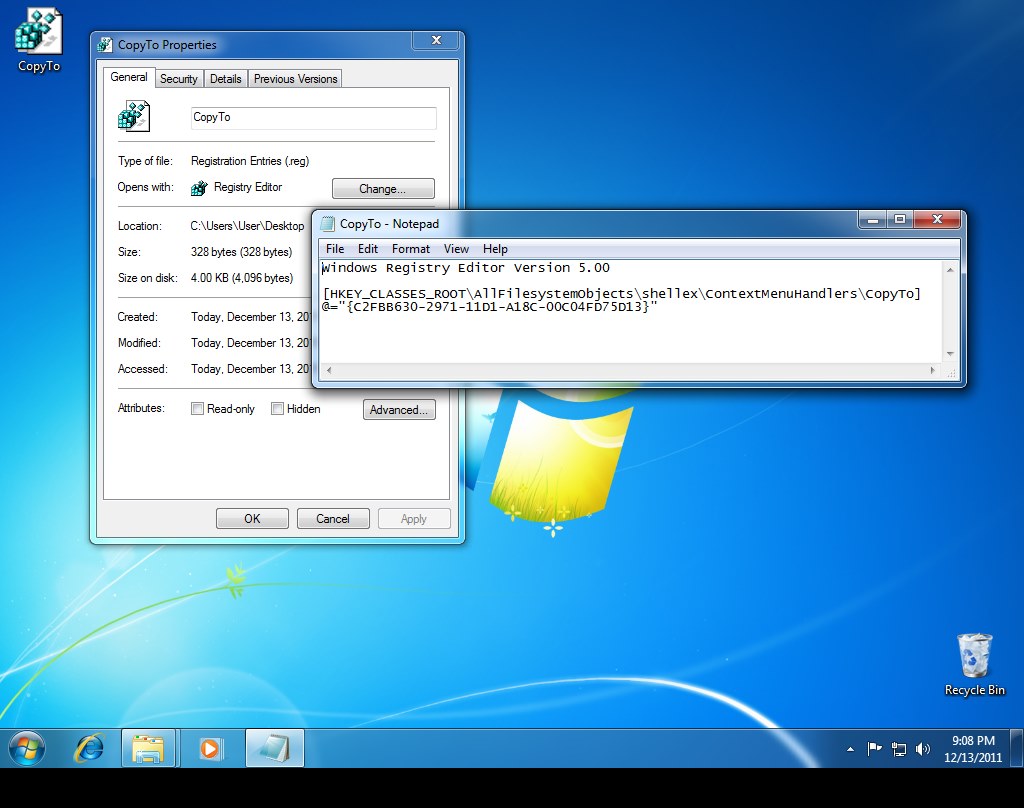Switch to the Notepad taskbar button

point(275,748)
